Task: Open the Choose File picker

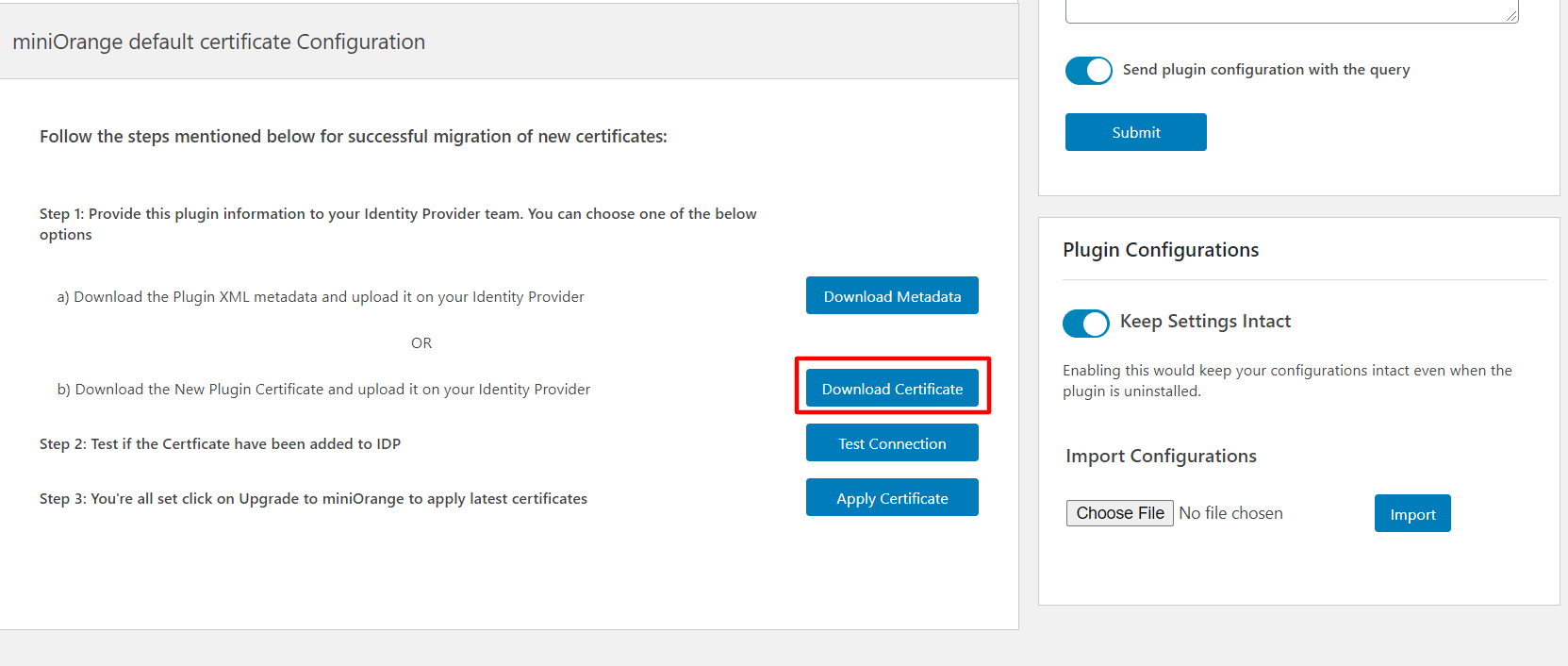Action: [x=1119, y=513]
